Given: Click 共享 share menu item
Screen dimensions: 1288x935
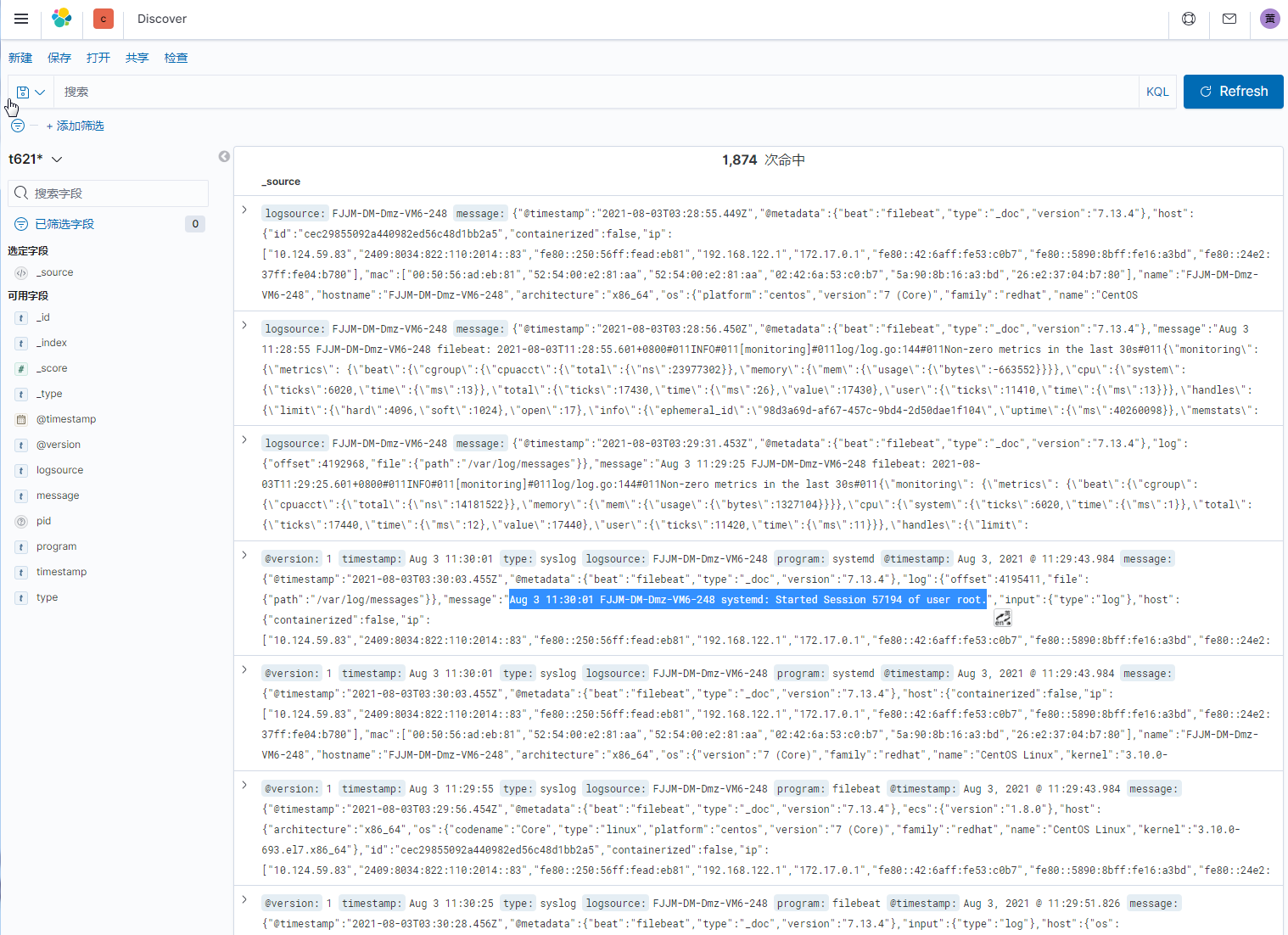Looking at the screenshot, I should (137, 58).
